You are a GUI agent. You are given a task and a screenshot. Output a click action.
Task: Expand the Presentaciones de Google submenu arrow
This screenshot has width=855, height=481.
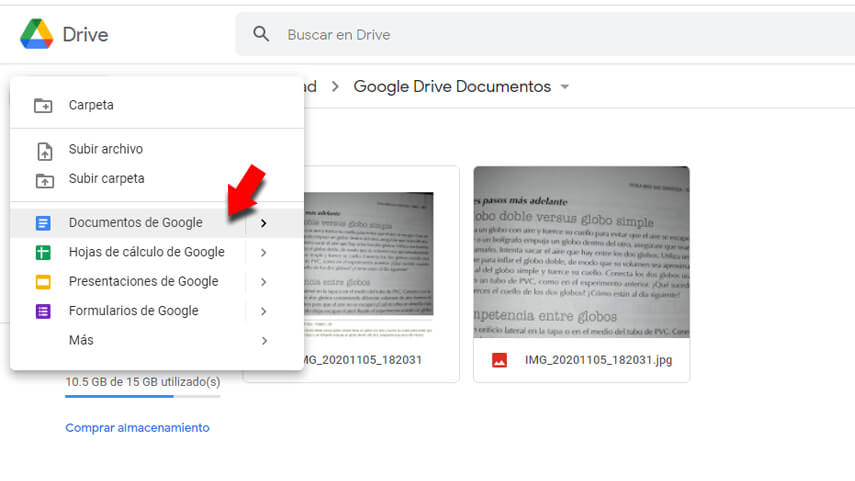click(x=263, y=282)
